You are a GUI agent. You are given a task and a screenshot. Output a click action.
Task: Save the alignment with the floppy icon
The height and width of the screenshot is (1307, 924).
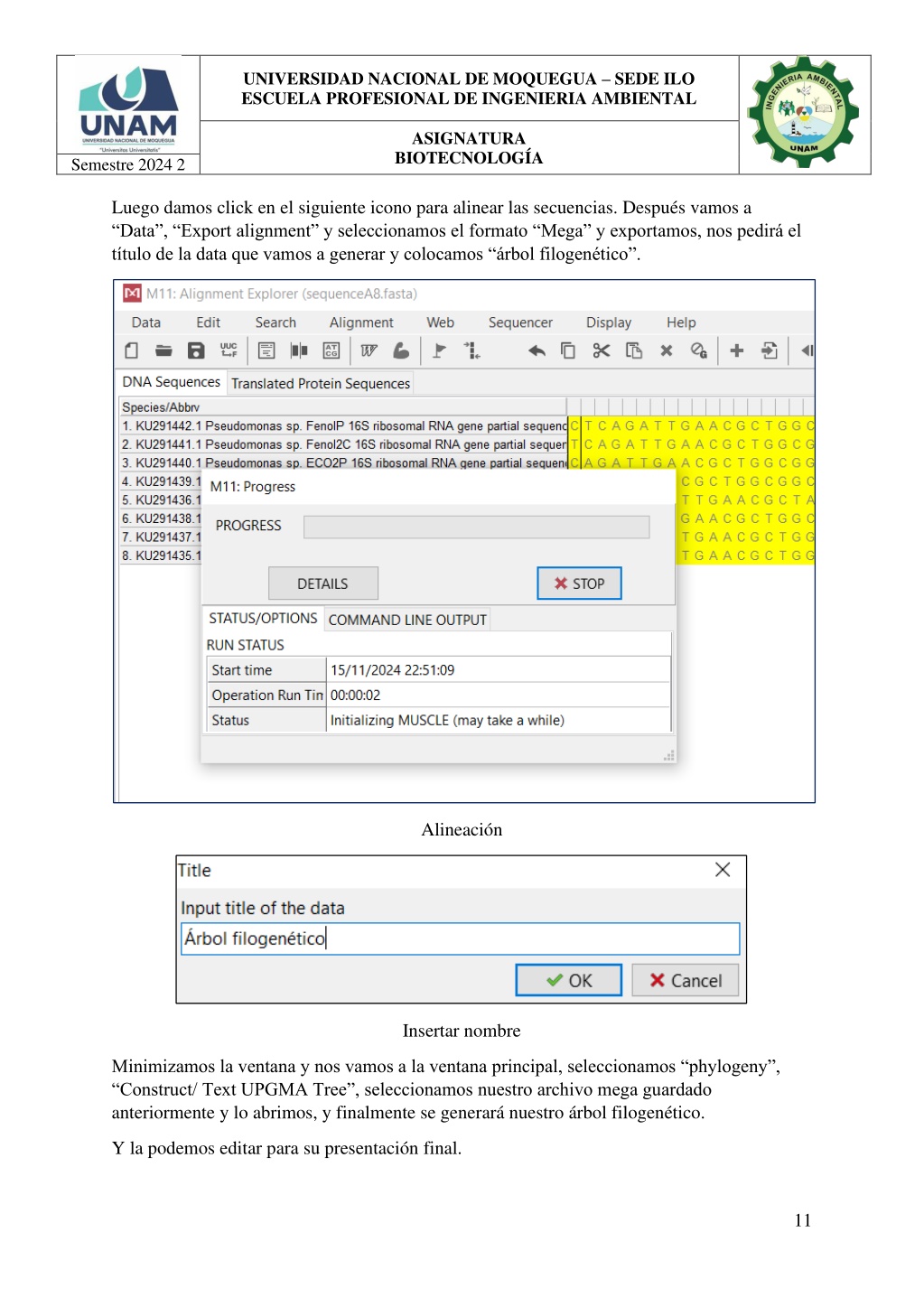[x=196, y=350]
